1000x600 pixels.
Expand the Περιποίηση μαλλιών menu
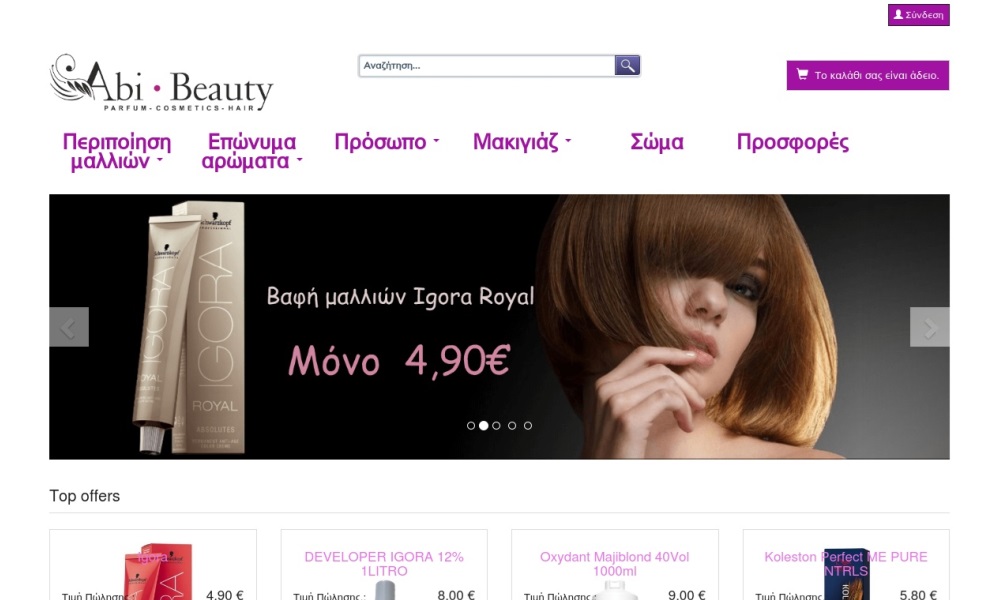pyautogui.click(x=116, y=151)
